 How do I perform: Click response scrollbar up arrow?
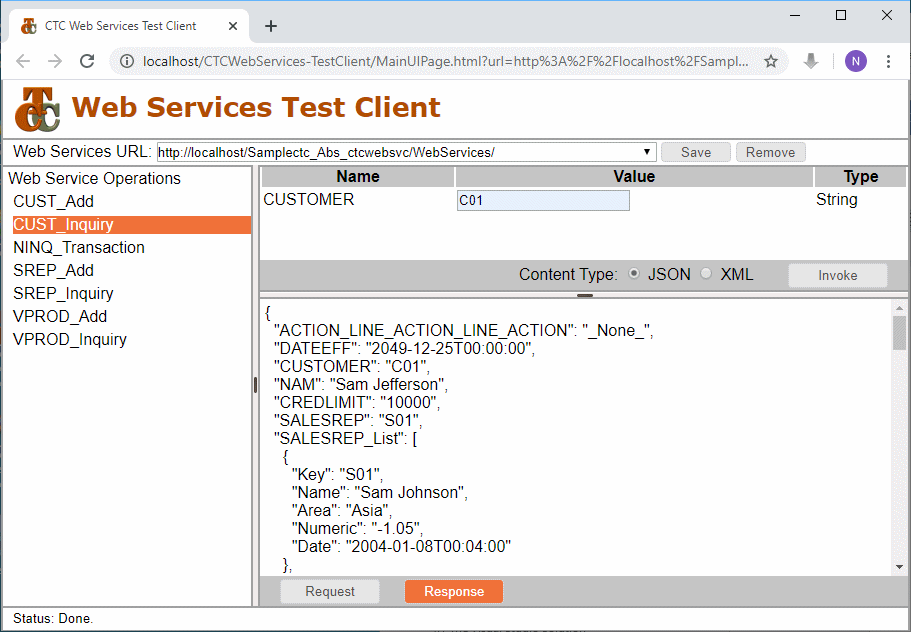tap(899, 308)
